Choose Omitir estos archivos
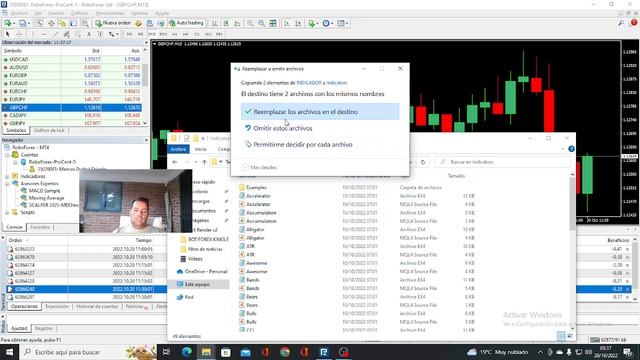Viewport: 640px width, 360px height. (x=320, y=128)
